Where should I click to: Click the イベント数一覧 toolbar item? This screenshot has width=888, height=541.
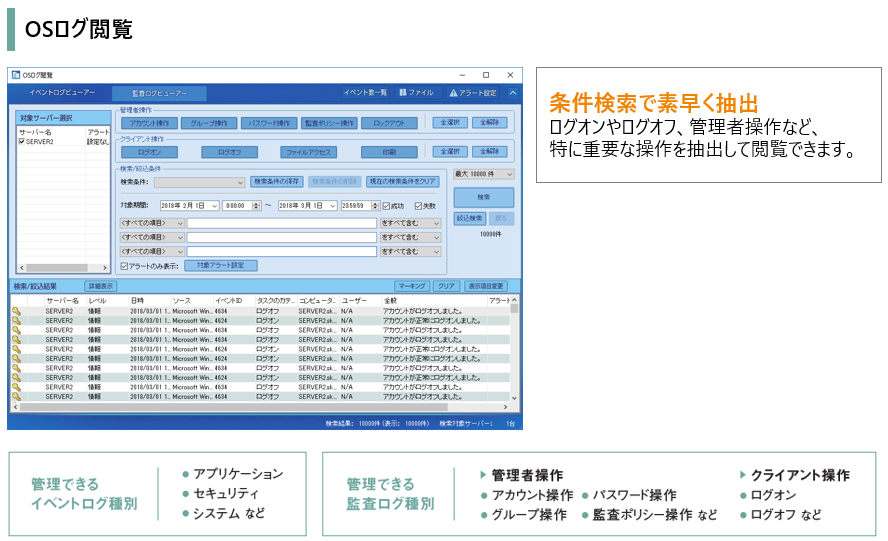pyautogui.click(x=365, y=92)
